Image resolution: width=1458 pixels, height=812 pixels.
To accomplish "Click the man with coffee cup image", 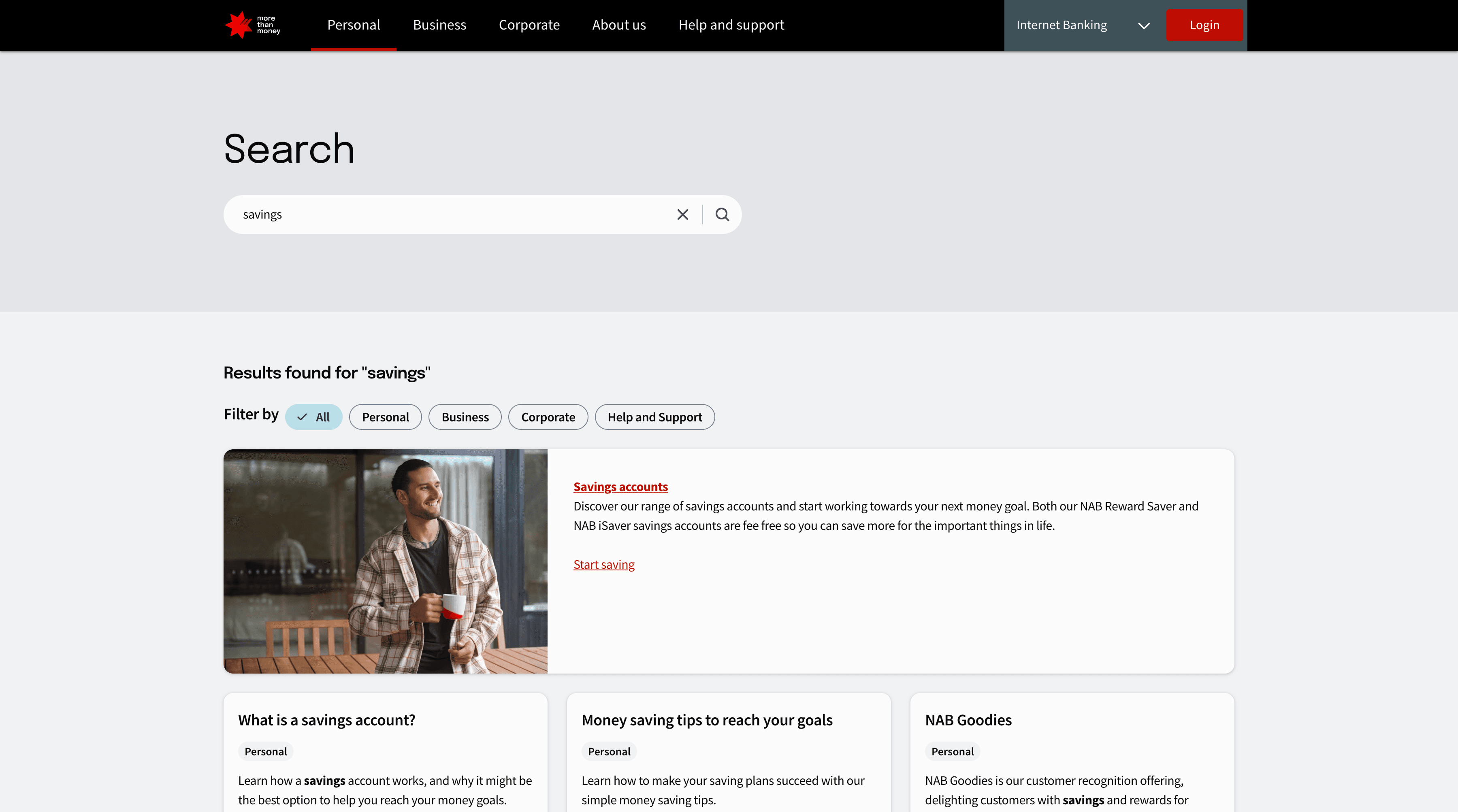I will [x=386, y=561].
